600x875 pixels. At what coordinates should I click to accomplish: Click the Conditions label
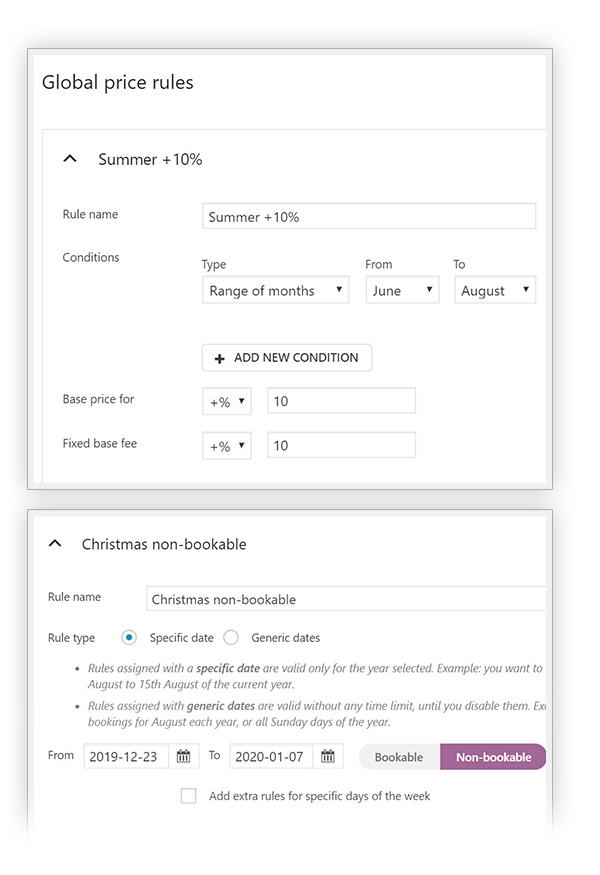point(91,257)
